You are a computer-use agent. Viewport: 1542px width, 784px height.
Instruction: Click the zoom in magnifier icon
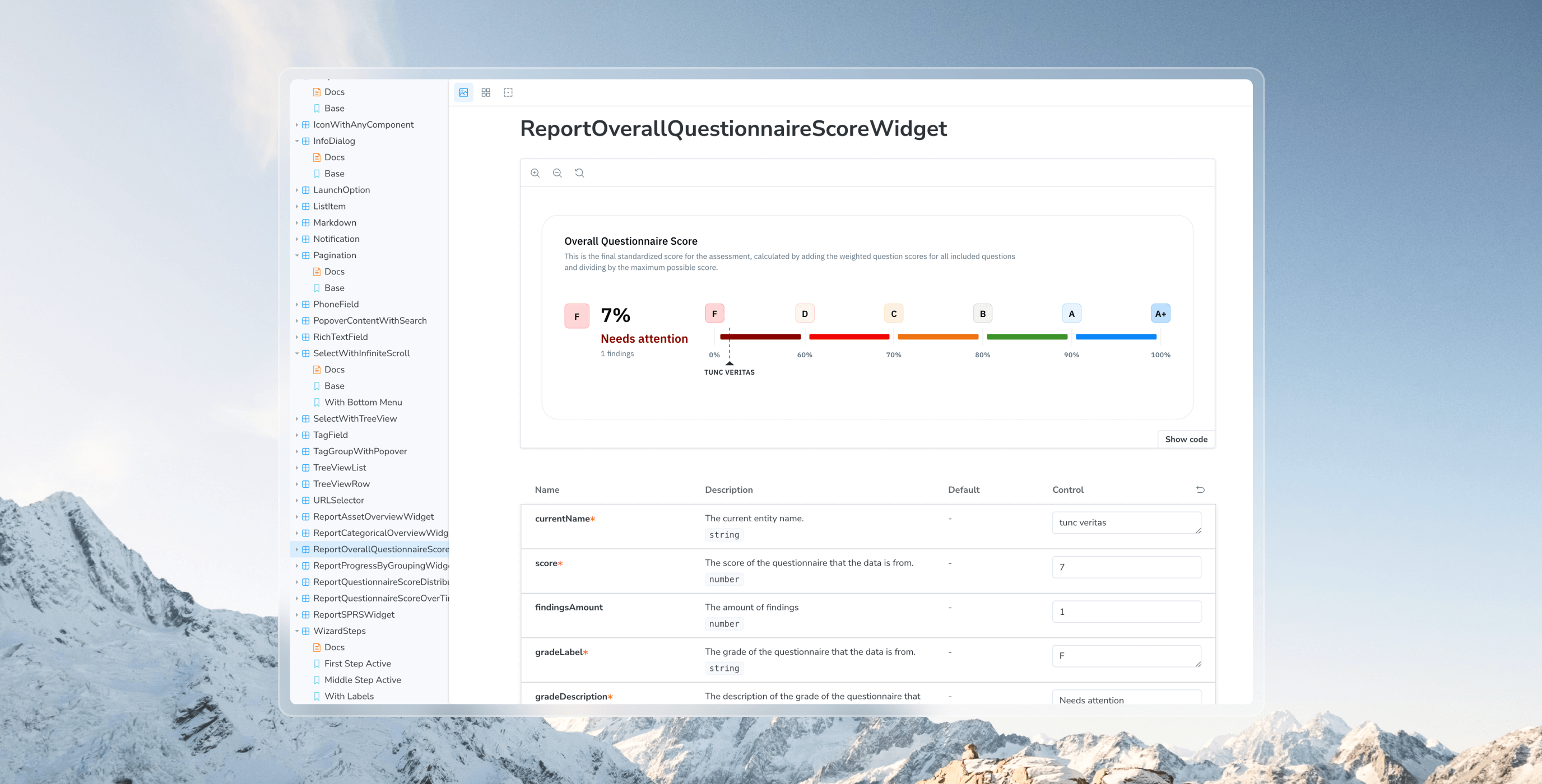pos(535,173)
